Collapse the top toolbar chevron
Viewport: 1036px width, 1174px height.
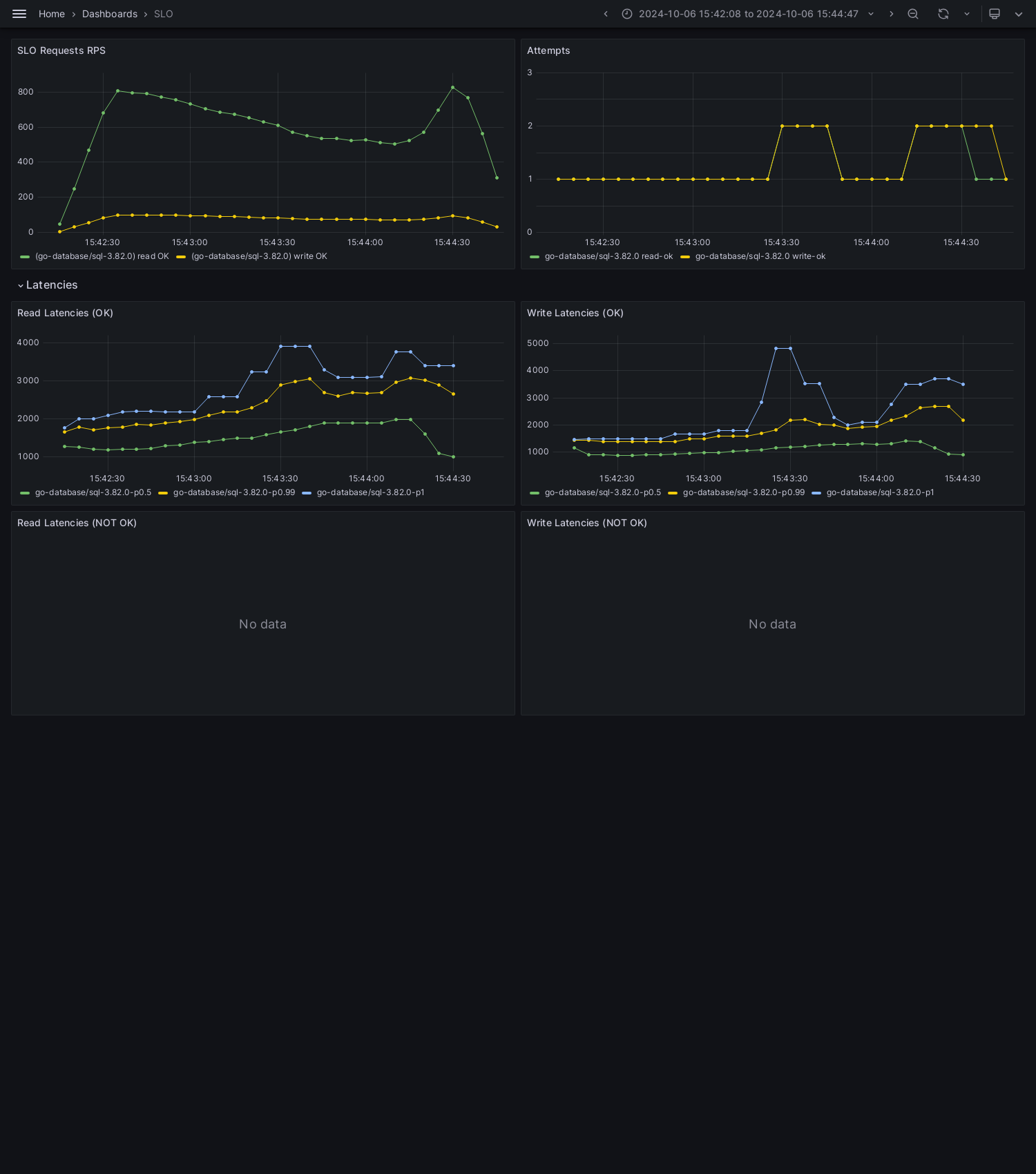point(1019,14)
